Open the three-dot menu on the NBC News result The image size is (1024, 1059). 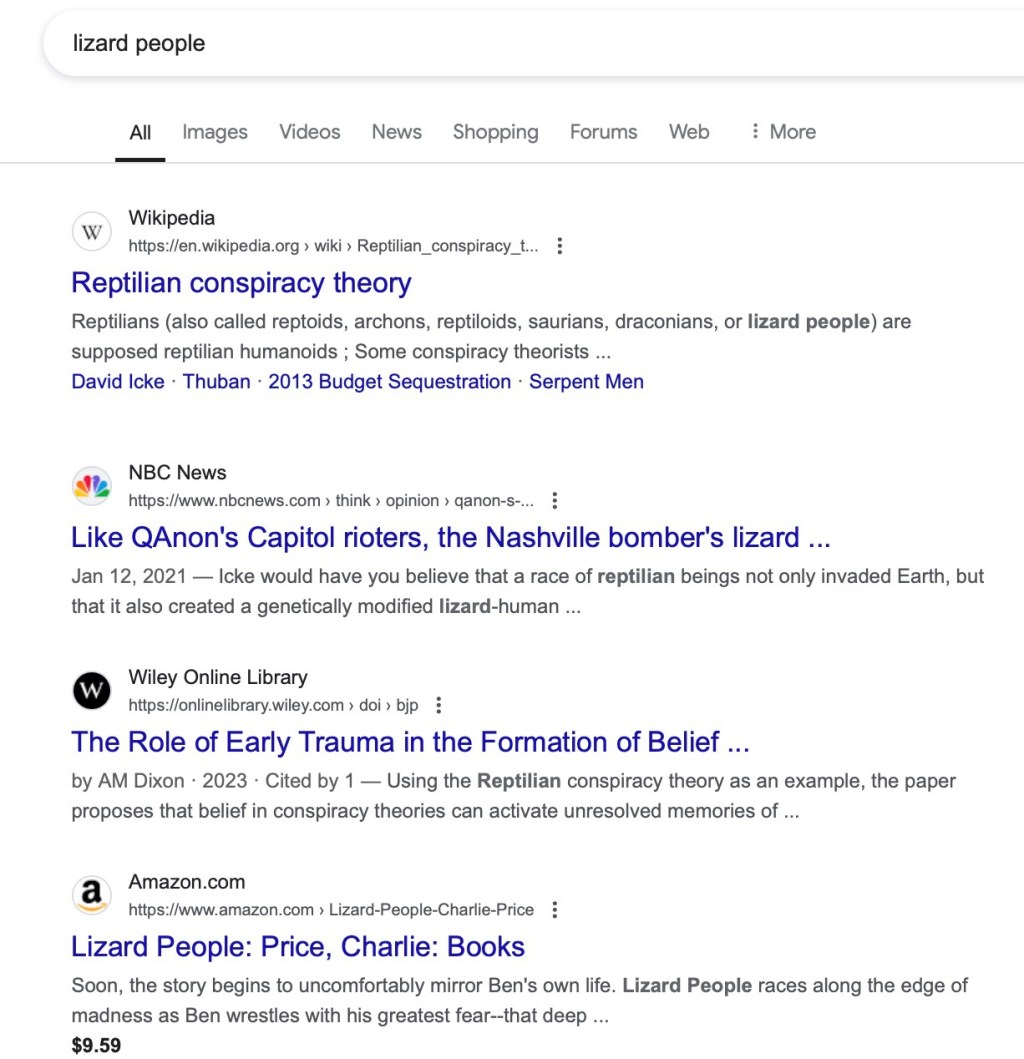click(x=555, y=500)
